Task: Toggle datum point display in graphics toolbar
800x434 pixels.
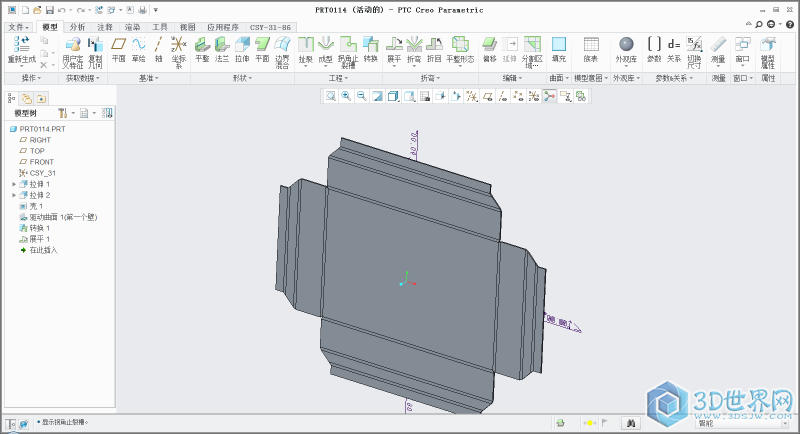Action: [x=518, y=96]
